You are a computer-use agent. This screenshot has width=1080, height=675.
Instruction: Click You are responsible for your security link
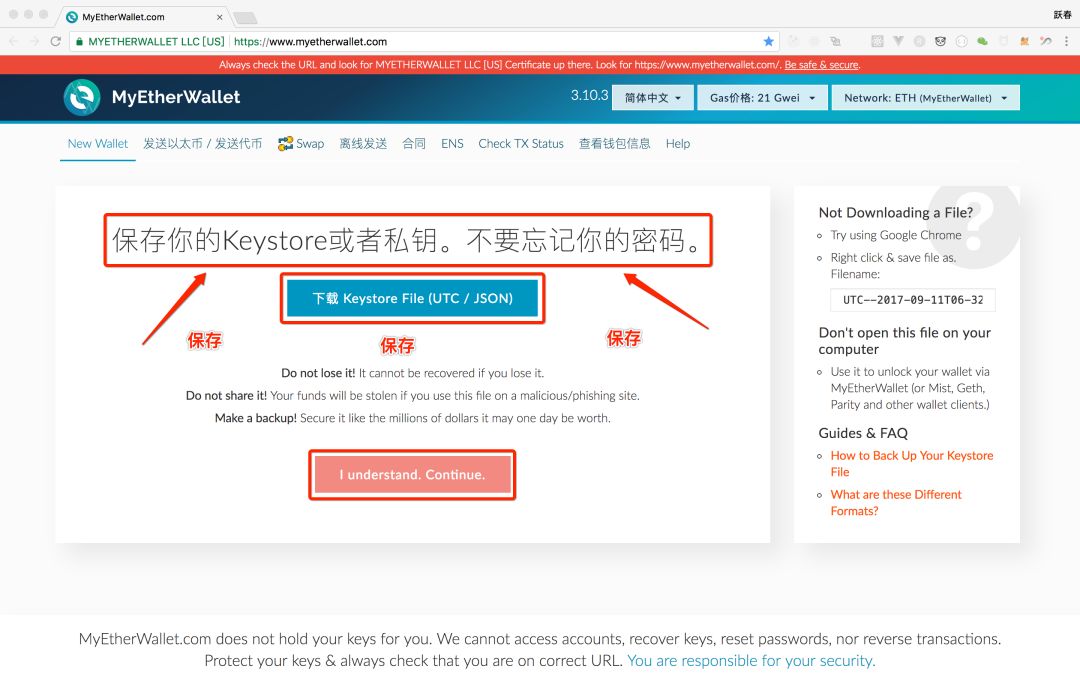click(751, 661)
